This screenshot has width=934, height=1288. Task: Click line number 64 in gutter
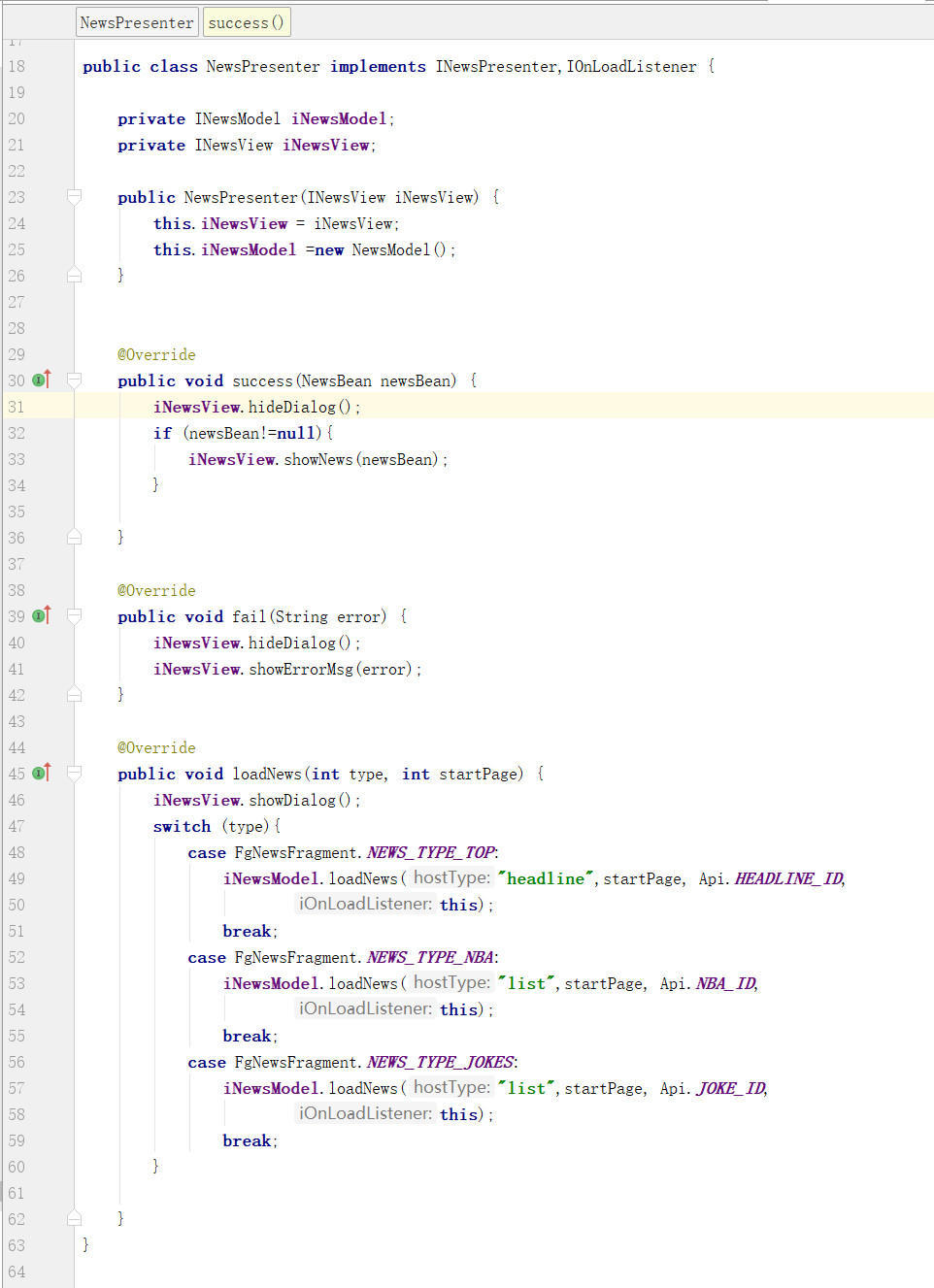(x=17, y=1271)
